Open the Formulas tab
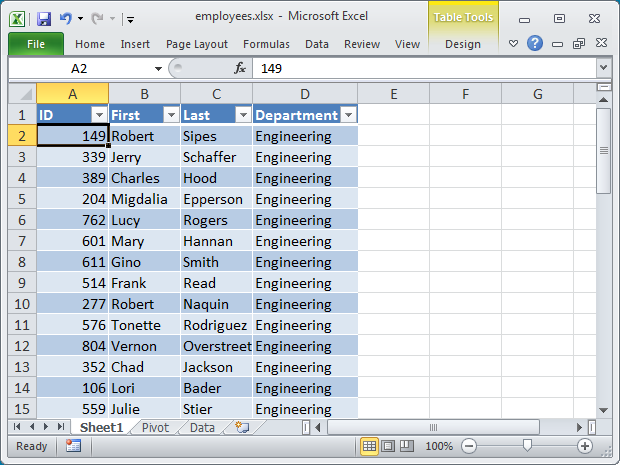Screen dimensions: 620x465 (x=266, y=44)
